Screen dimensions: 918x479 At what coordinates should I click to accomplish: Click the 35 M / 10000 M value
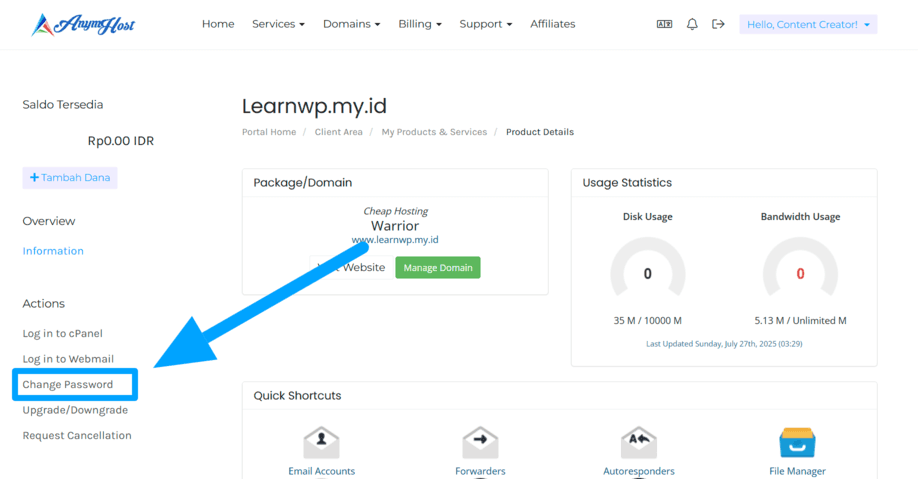[648, 320]
